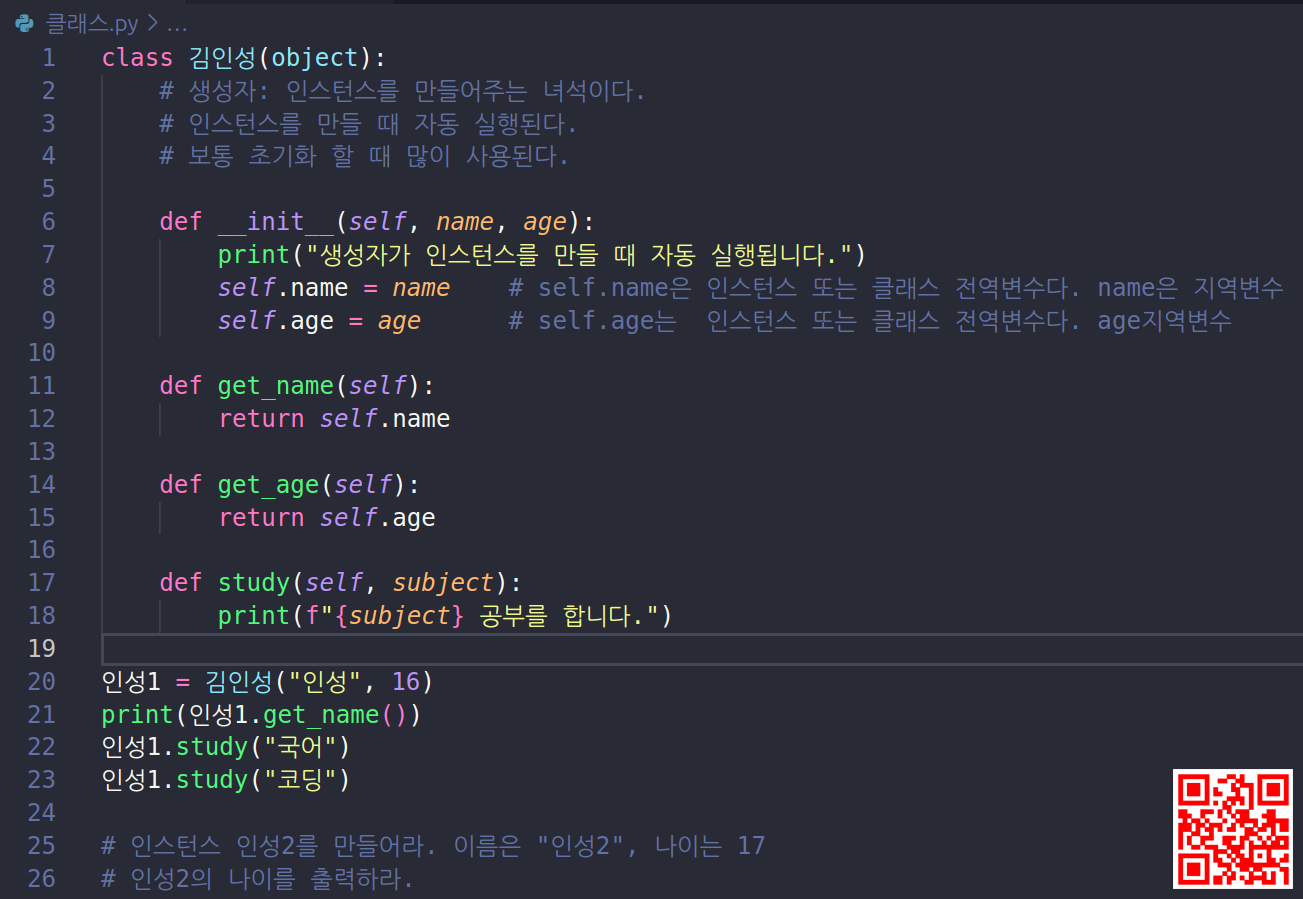Click the comment '# 인성2의 나이를 출력하라.'
1303x899 pixels.
(258, 879)
